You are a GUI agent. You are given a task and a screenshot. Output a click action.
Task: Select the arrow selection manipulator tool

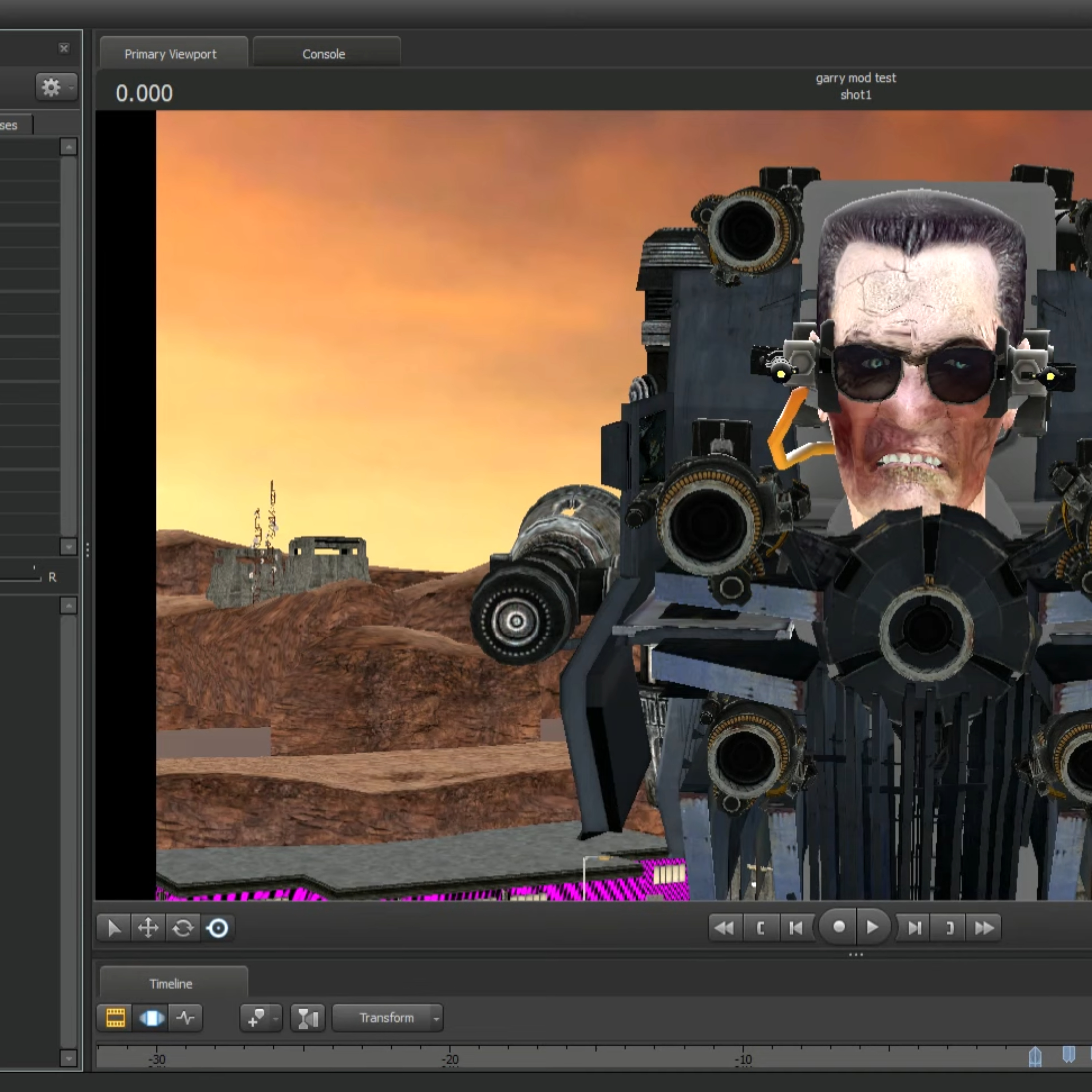(x=114, y=927)
